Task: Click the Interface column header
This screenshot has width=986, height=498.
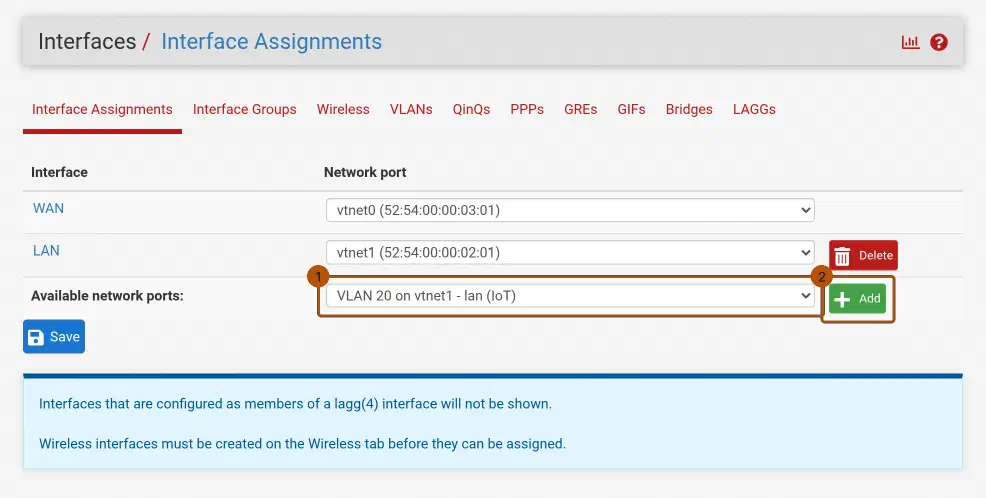Action: click(x=59, y=172)
